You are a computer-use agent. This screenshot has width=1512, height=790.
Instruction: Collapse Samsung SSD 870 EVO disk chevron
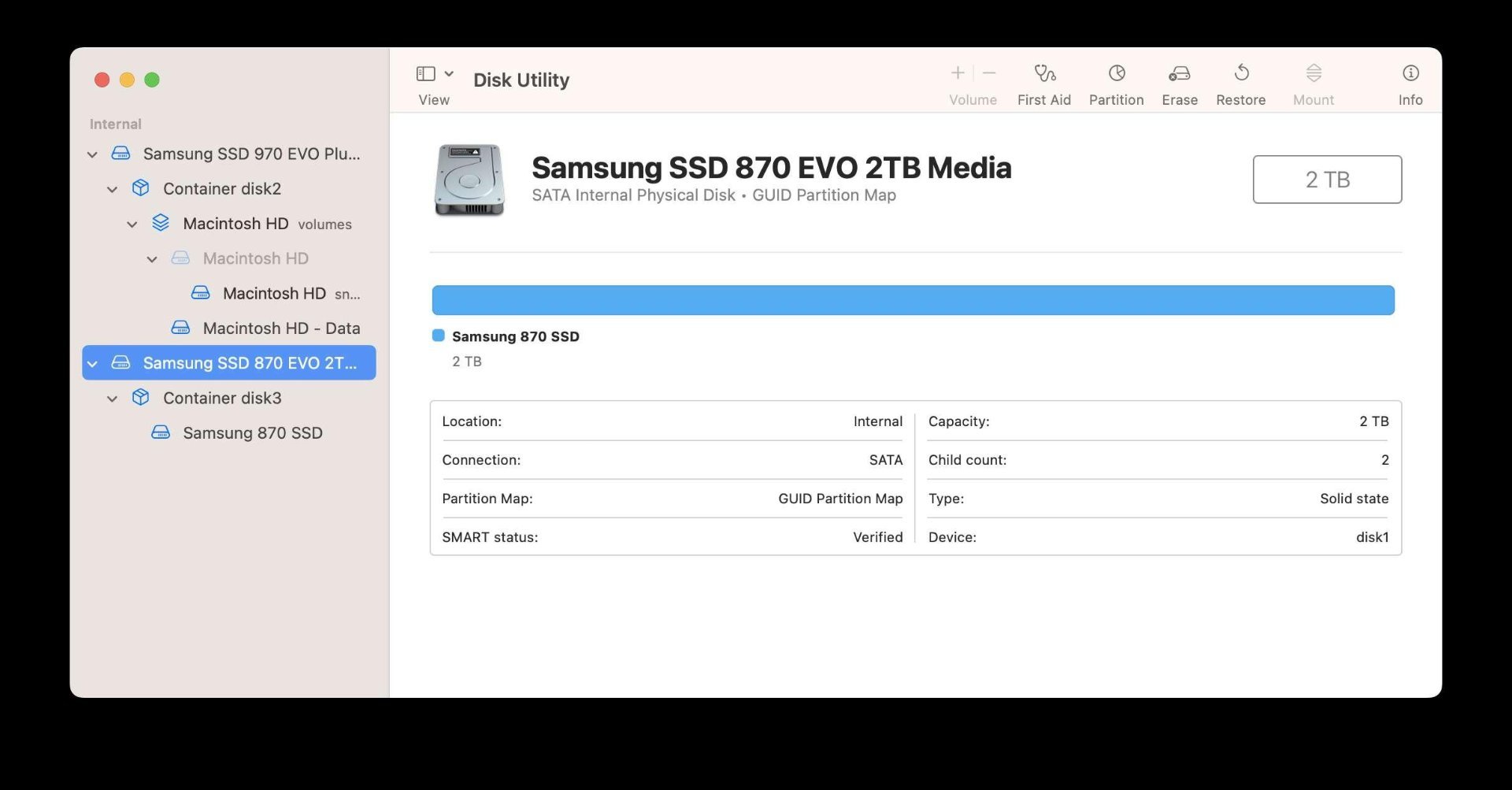click(x=92, y=364)
